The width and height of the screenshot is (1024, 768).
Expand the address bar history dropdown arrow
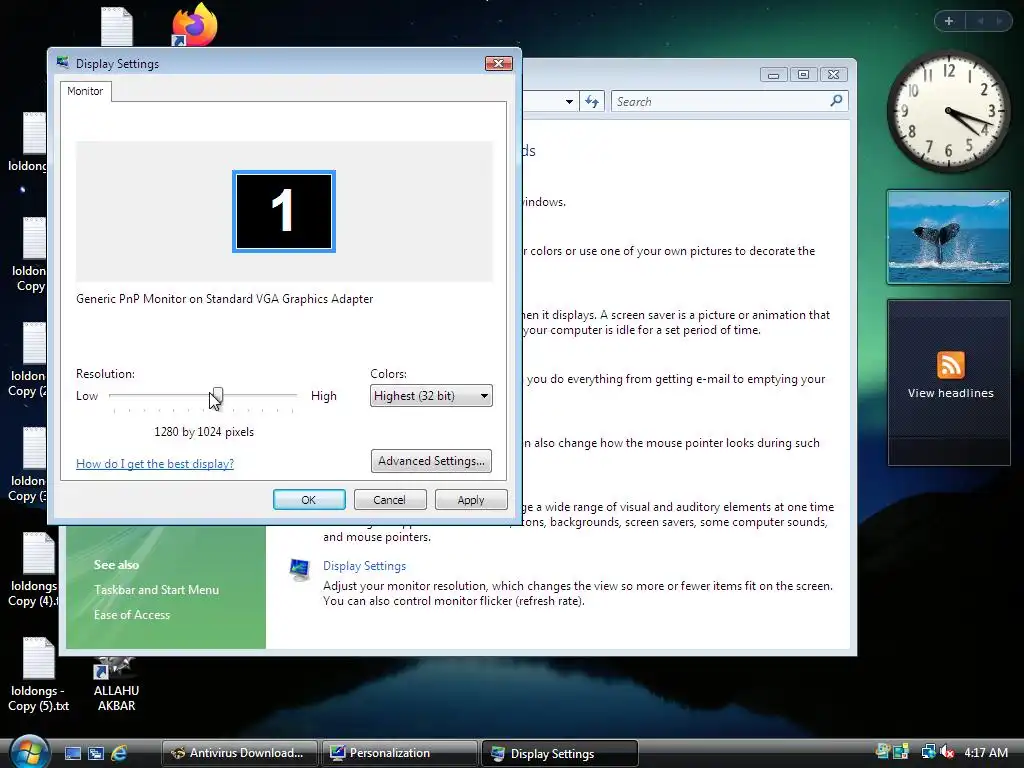click(x=569, y=101)
